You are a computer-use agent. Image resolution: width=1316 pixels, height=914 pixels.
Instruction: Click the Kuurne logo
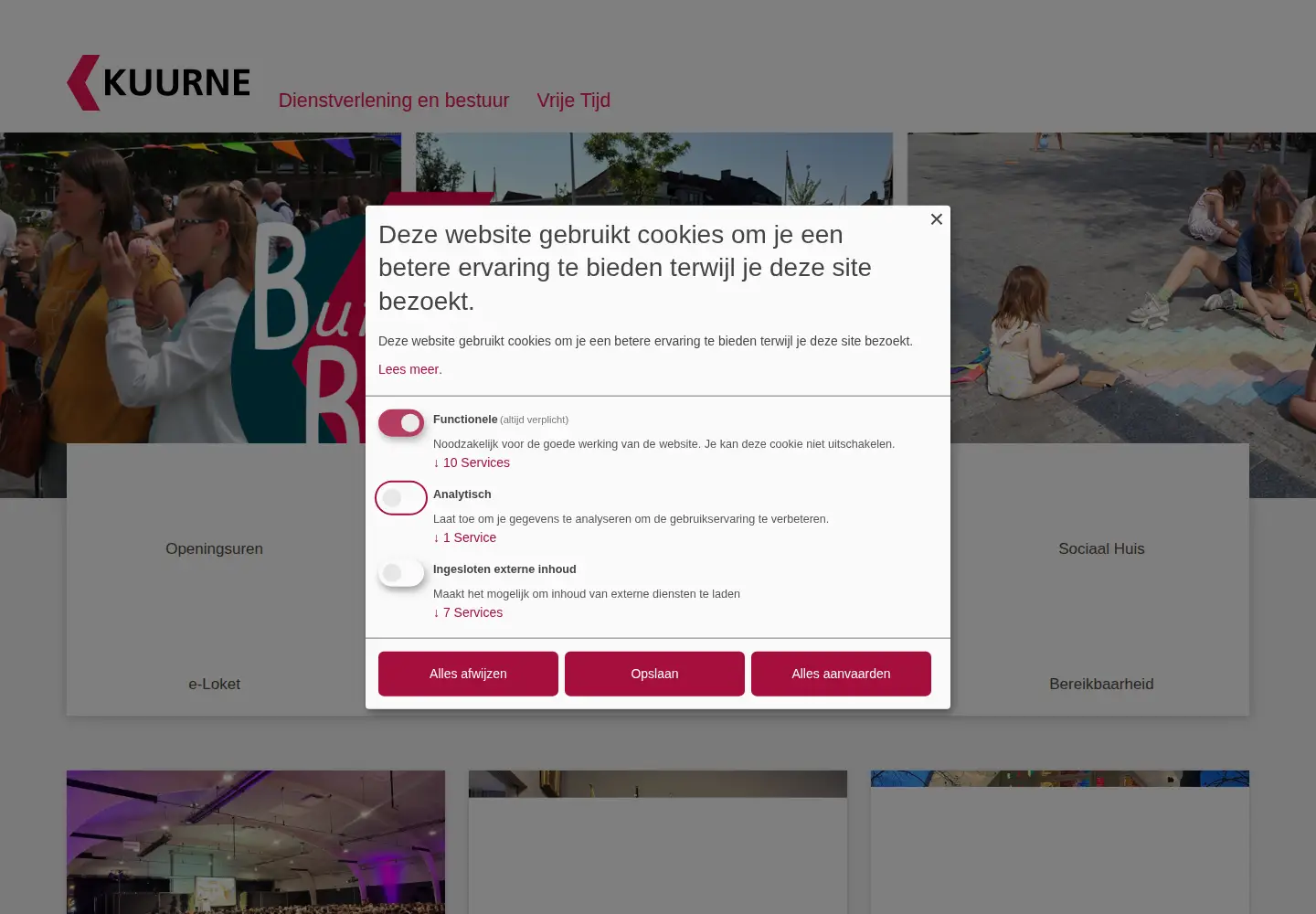pyautogui.click(x=158, y=82)
